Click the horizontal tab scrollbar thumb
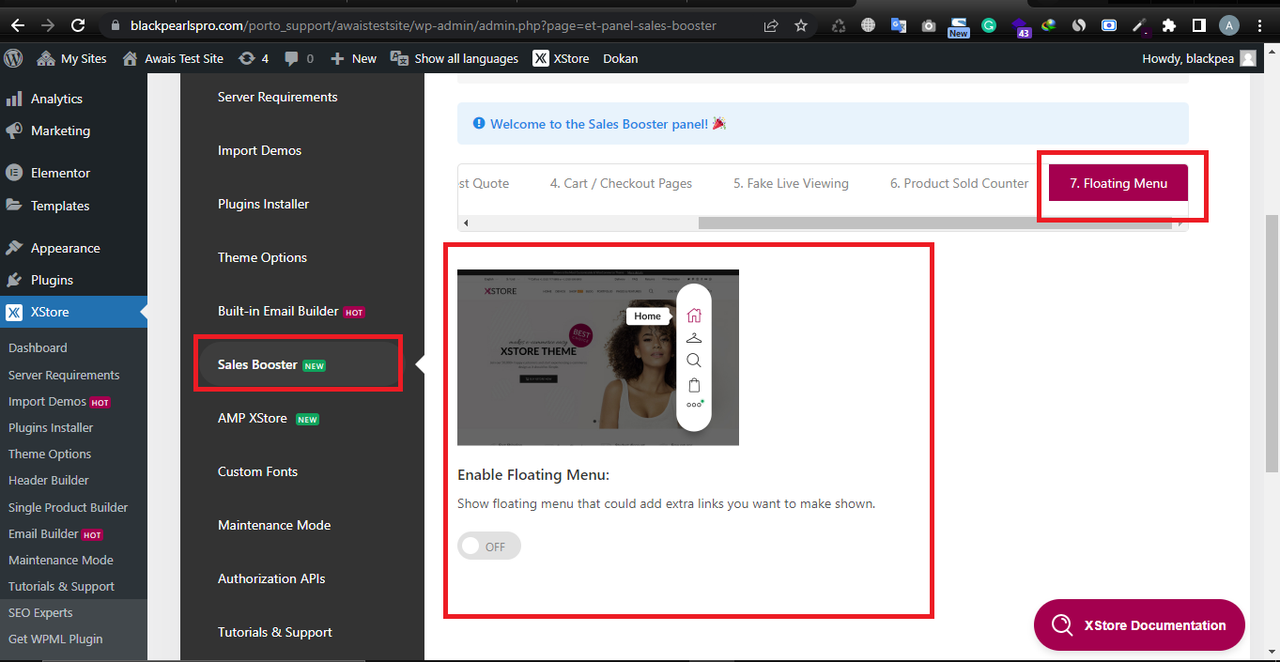 click(934, 223)
